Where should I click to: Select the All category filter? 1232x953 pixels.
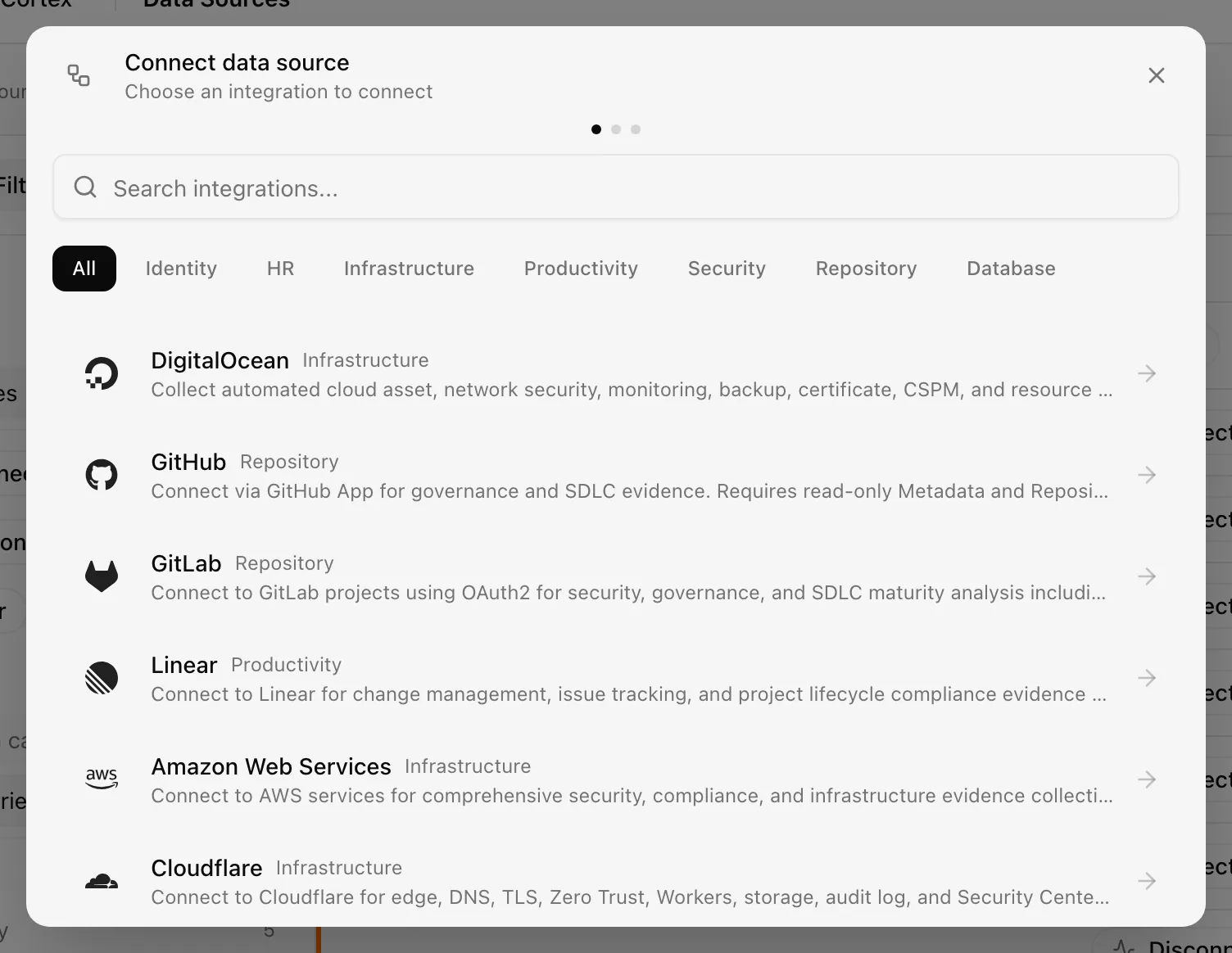(x=84, y=269)
